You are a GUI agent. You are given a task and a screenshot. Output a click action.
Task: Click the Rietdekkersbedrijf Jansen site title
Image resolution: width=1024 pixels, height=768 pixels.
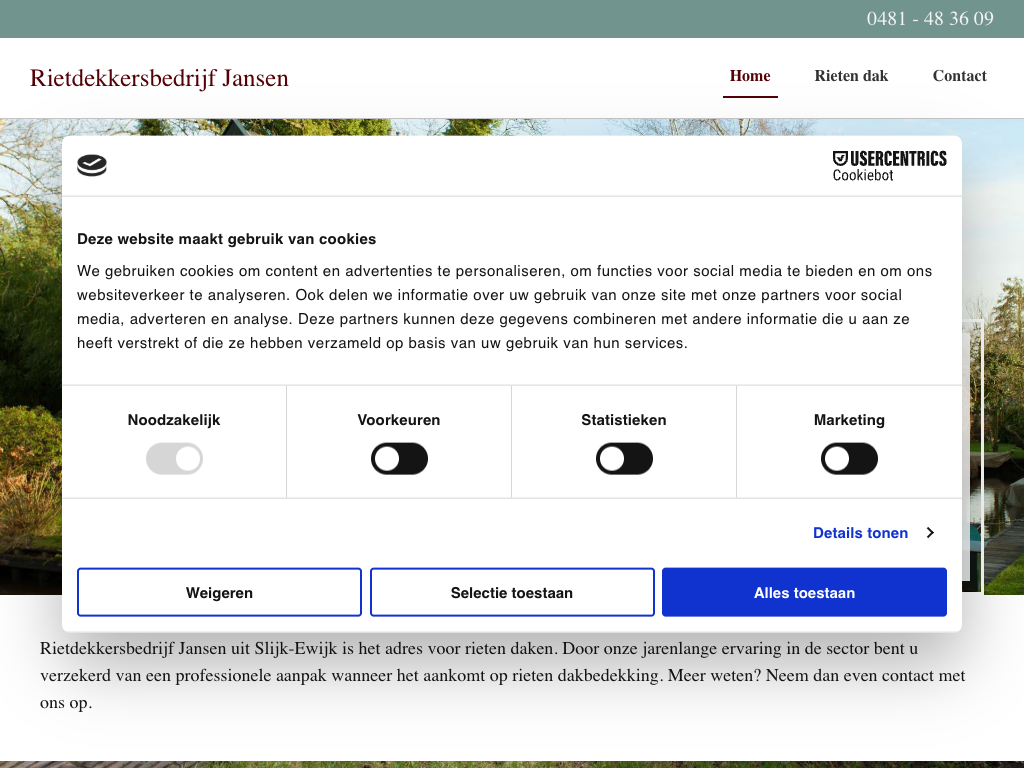pyautogui.click(x=159, y=78)
